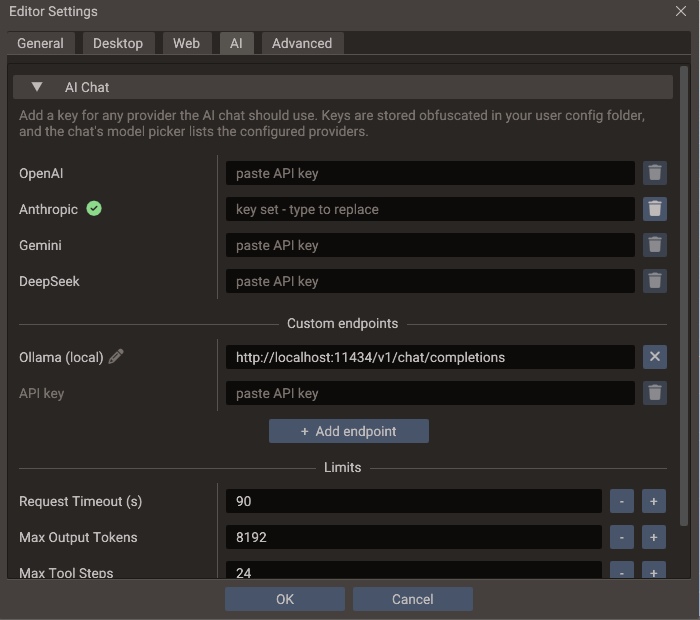Open the Web tab

187,43
